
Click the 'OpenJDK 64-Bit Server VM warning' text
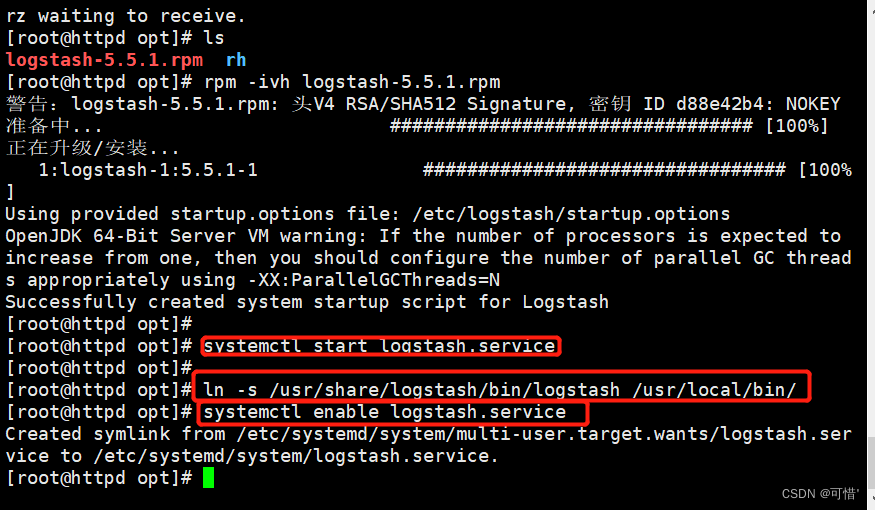point(186,235)
